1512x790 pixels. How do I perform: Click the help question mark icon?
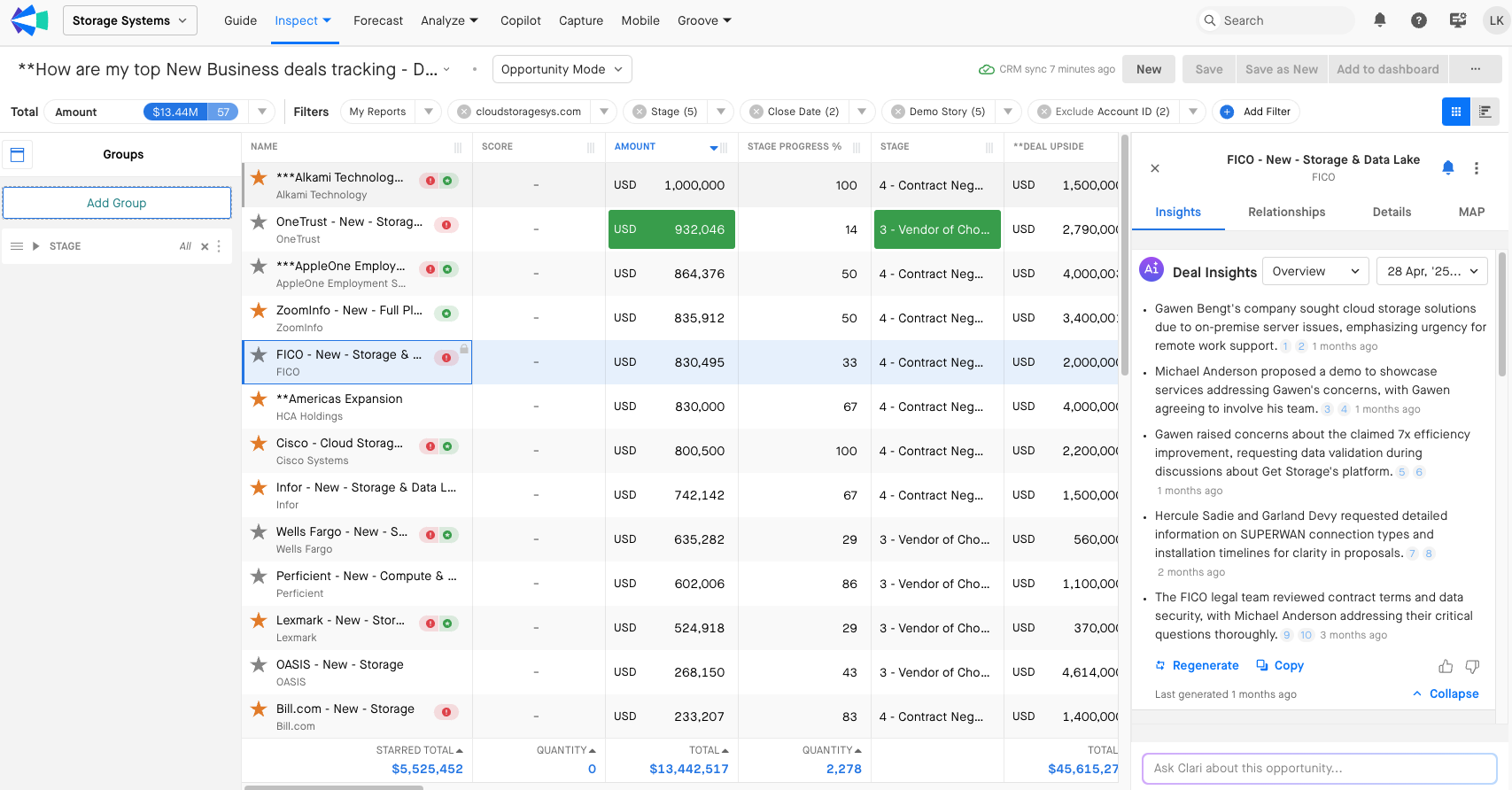(x=1418, y=20)
